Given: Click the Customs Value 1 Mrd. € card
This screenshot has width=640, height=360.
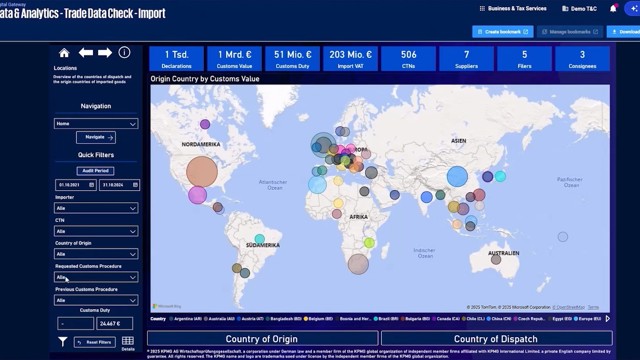Looking at the screenshot, I should [234, 59].
